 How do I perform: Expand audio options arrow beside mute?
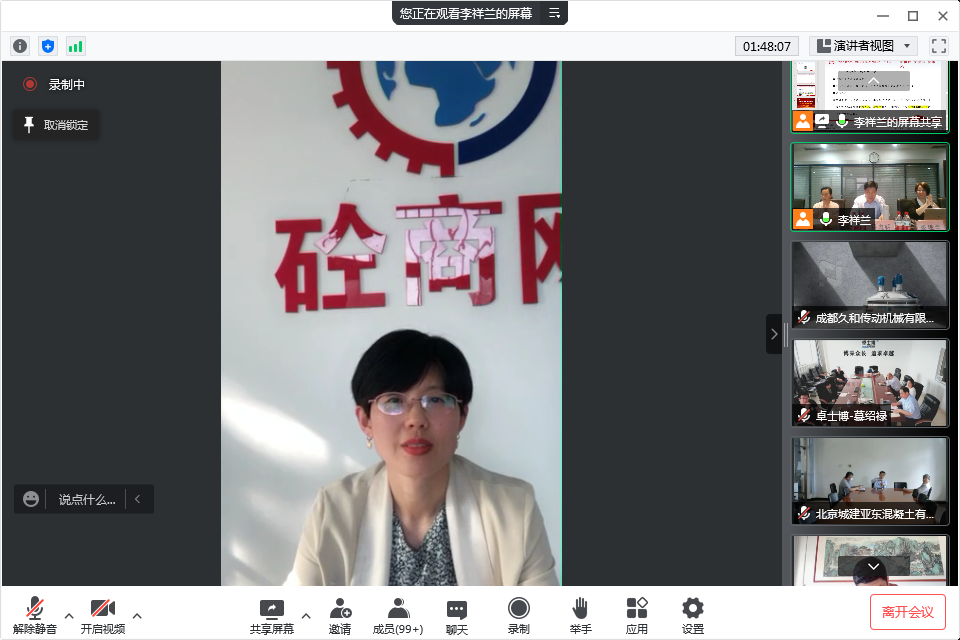(69, 615)
